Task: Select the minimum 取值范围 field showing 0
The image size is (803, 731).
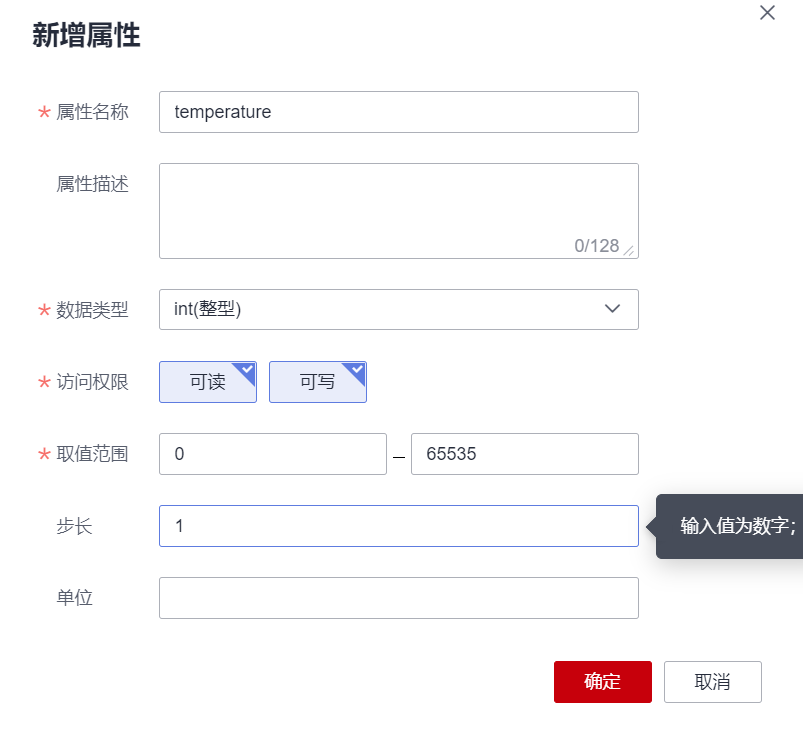Action: [x=272, y=454]
